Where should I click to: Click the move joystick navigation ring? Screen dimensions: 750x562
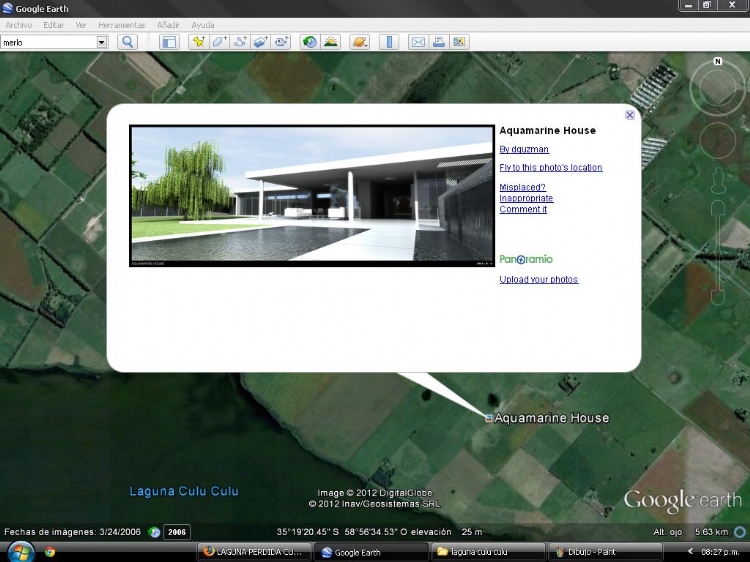717,141
